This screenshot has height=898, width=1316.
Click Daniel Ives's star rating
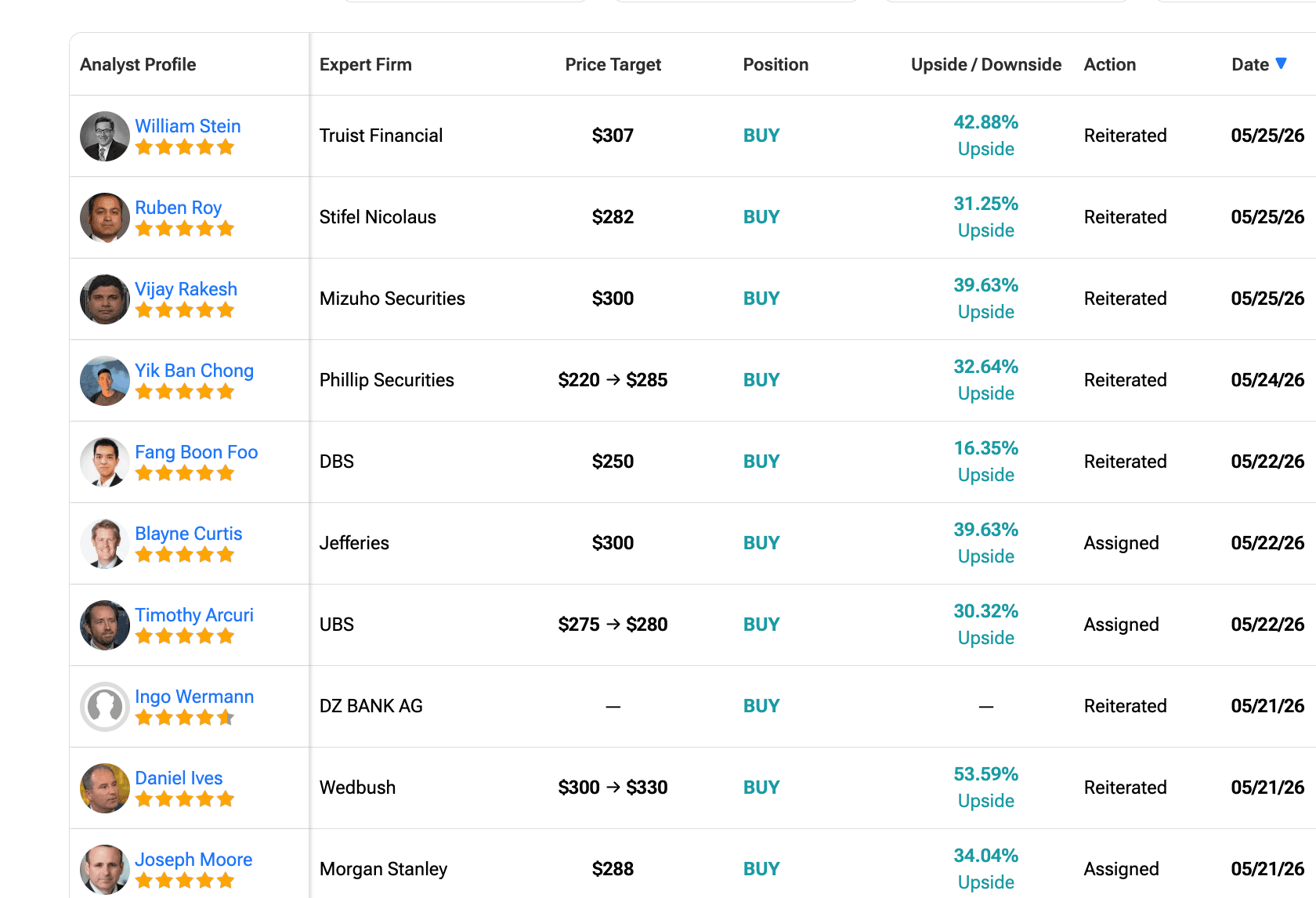point(185,799)
